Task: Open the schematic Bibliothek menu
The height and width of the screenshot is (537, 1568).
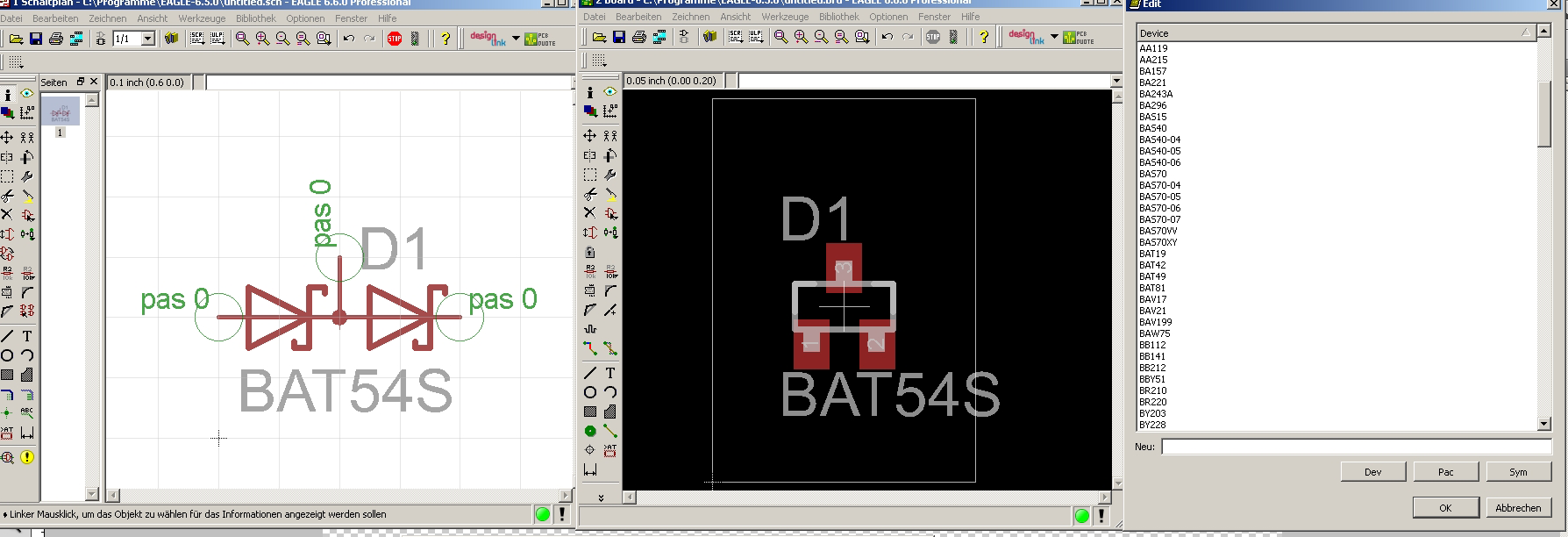Action: point(256,18)
